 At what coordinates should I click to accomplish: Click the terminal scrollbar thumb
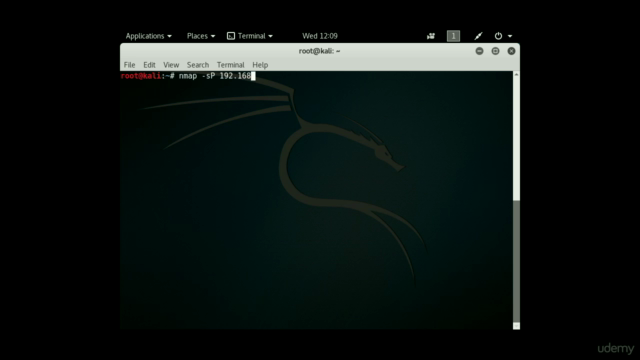pyautogui.click(x=516, y=261)
